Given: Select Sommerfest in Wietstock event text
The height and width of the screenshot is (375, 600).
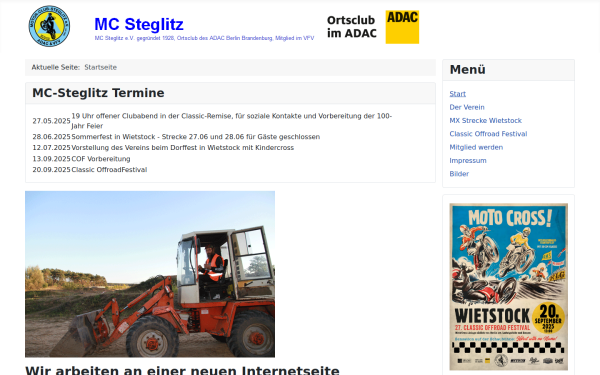Looking at the screenshot, I should (196, 137).
